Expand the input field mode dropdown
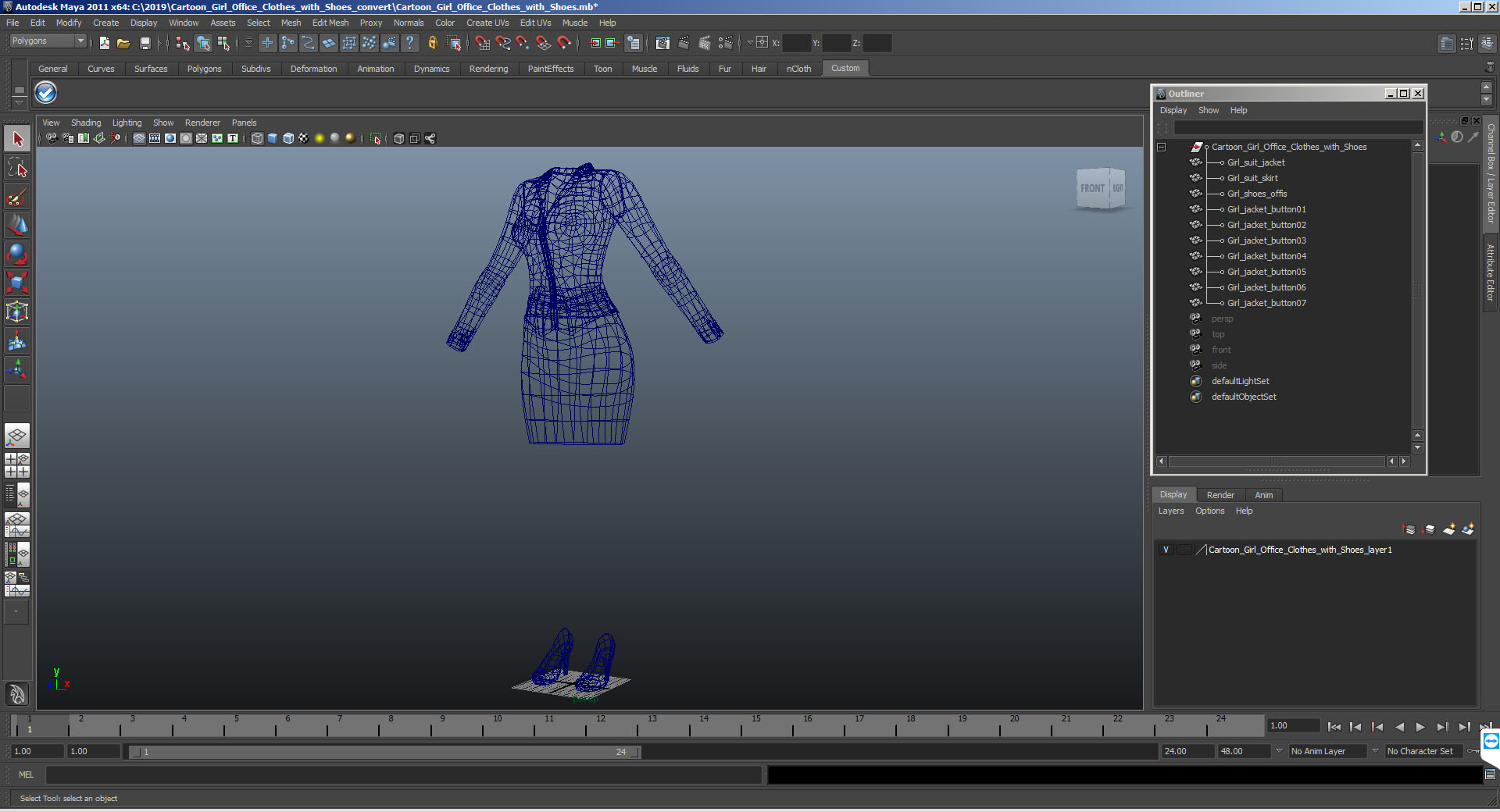 pyautogui.click(x=750, y=43)
